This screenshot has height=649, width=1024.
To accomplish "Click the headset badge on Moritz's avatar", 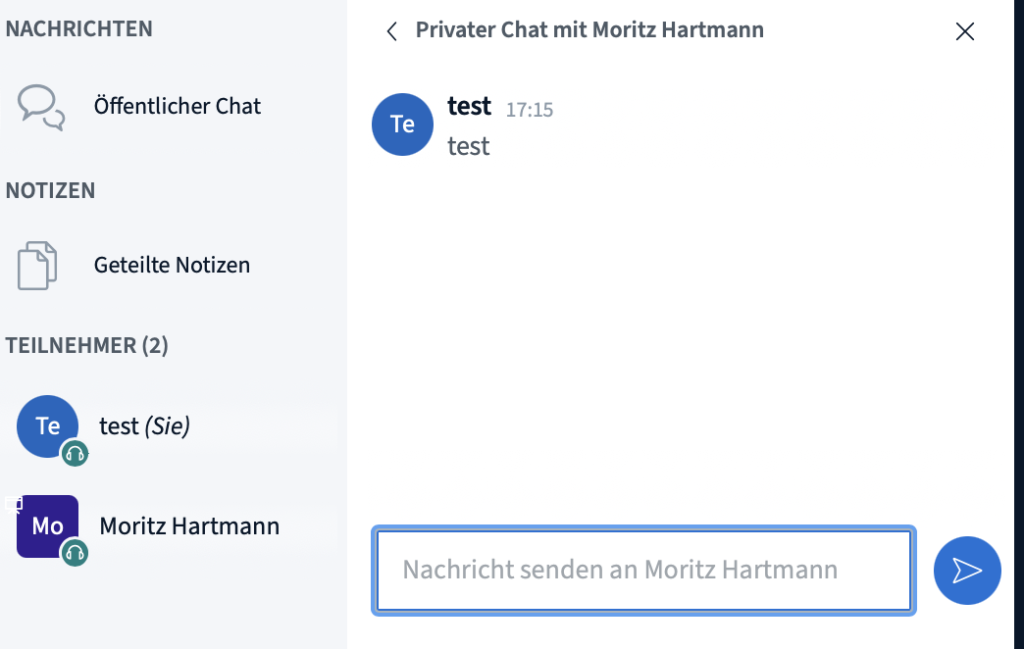I will (74, 553).
